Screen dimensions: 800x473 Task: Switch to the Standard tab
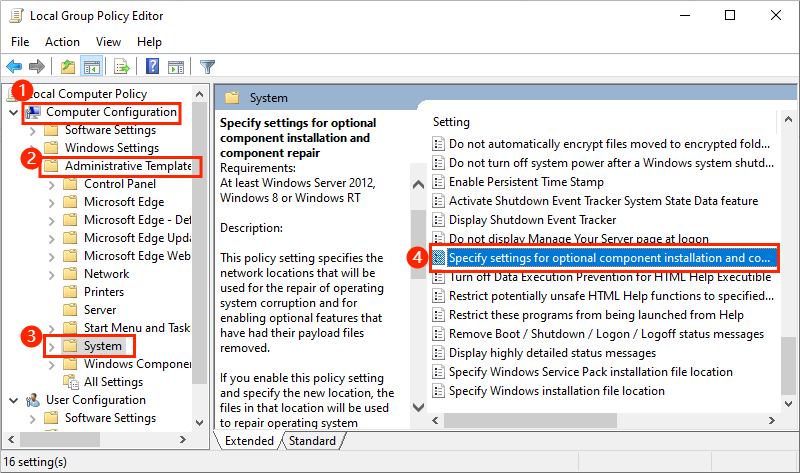312,441
